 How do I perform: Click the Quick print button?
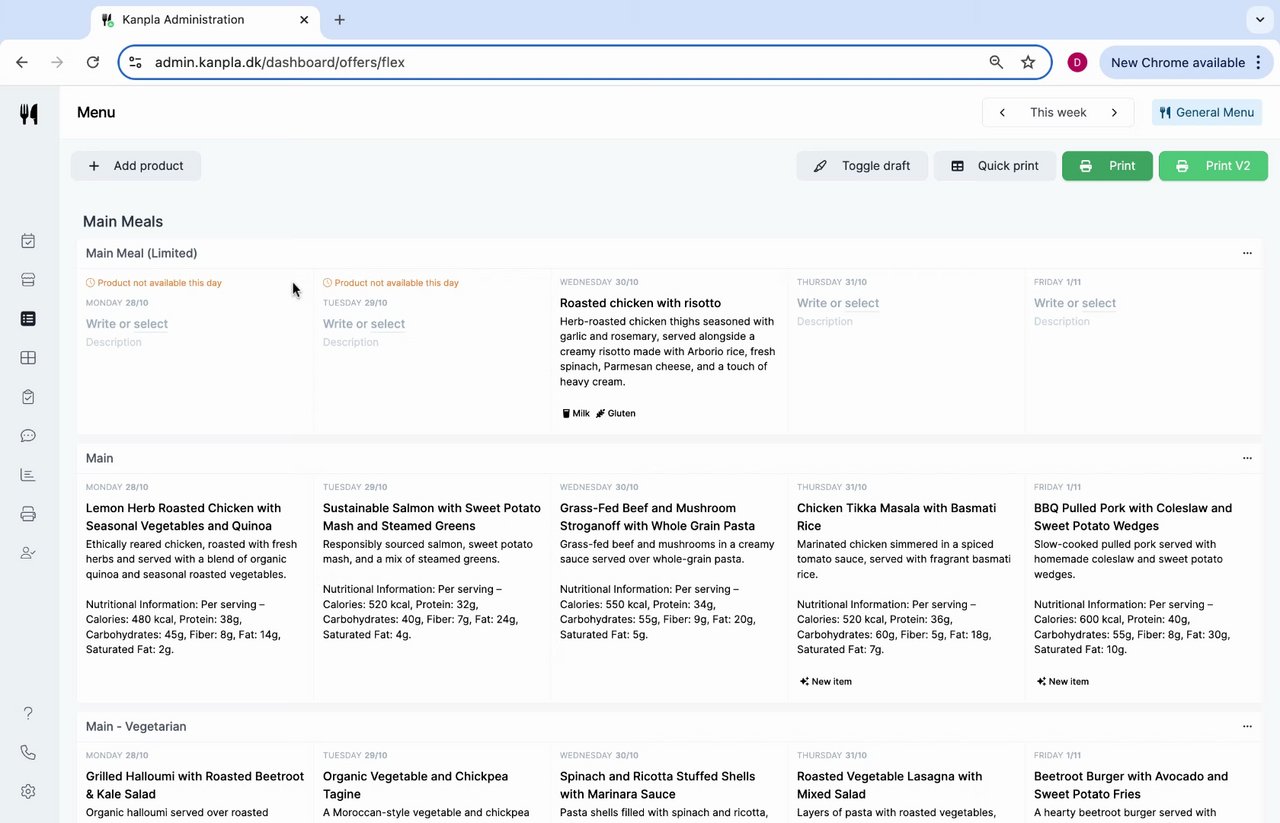pos(995,166)
